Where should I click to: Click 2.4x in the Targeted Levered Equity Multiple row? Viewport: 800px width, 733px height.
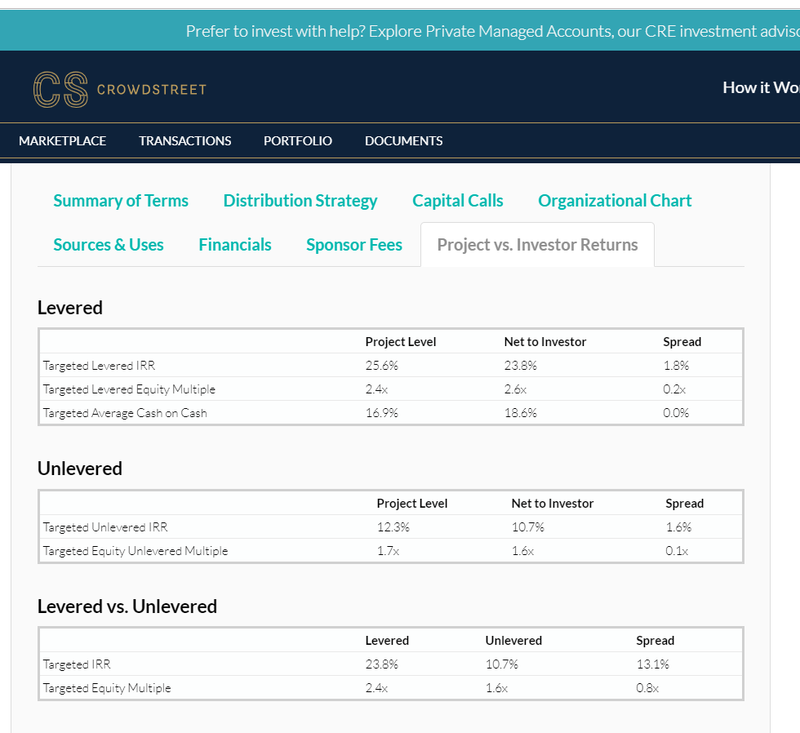[x=377, y=389]
